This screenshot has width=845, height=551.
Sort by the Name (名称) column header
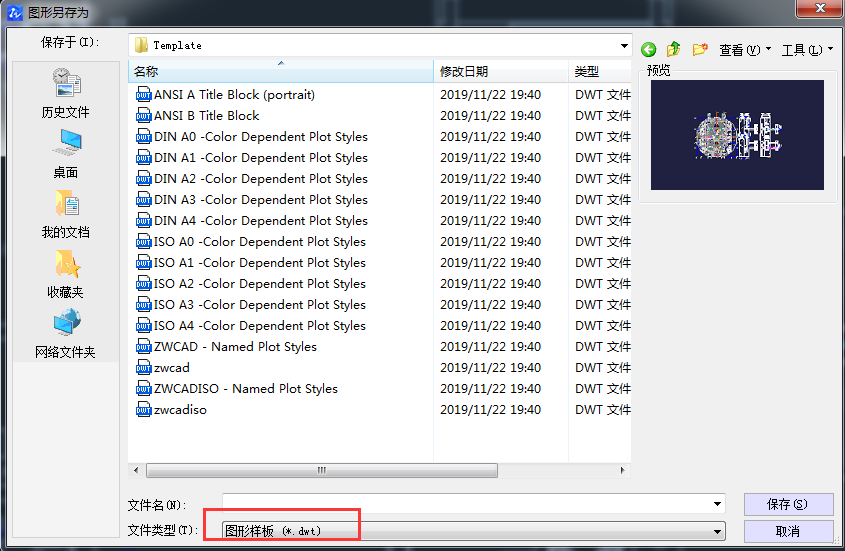[x=281, y=72]
